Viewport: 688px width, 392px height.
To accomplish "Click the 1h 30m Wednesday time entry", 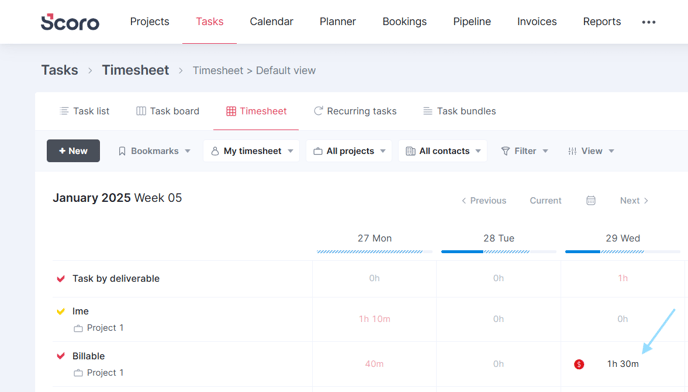I will [x=623, y=364].
